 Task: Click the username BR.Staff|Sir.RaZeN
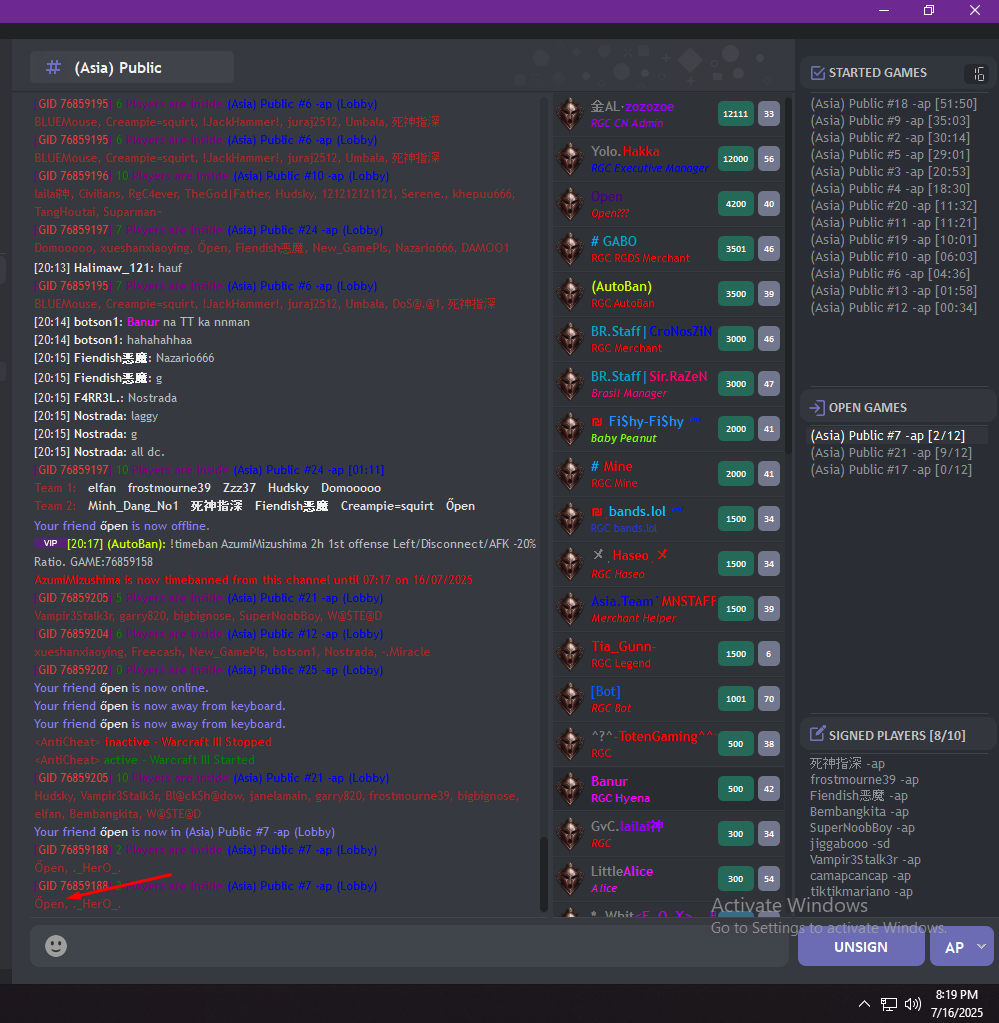click(x=649, y=376)
